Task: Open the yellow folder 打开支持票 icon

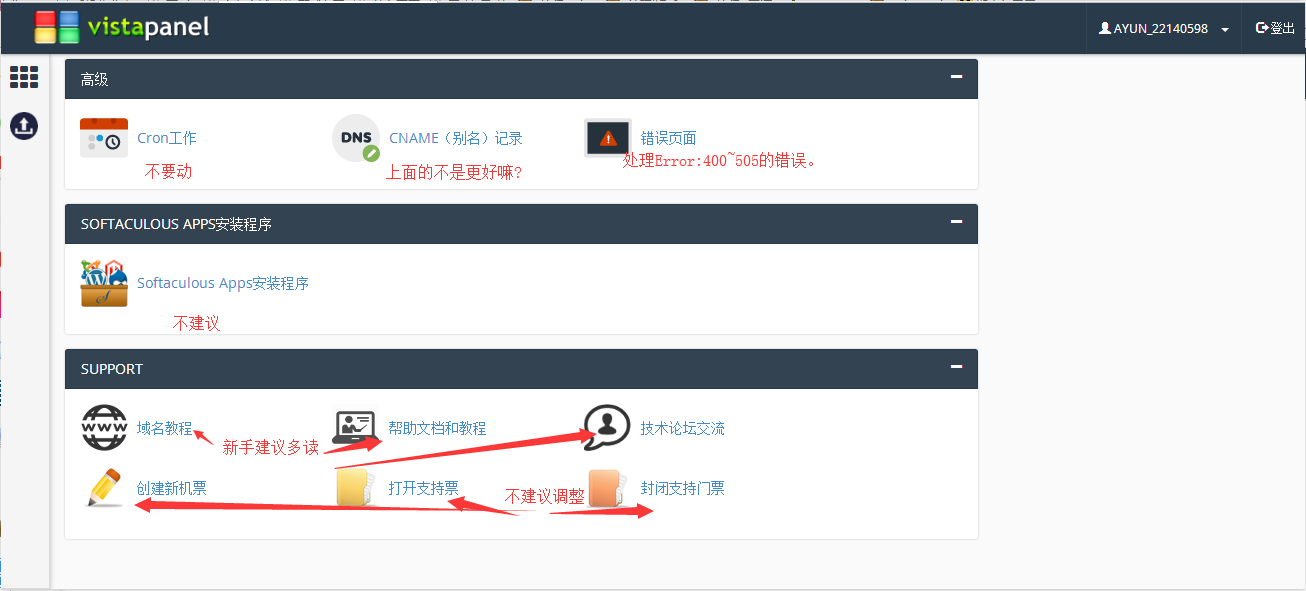Action: pos(356,488)
